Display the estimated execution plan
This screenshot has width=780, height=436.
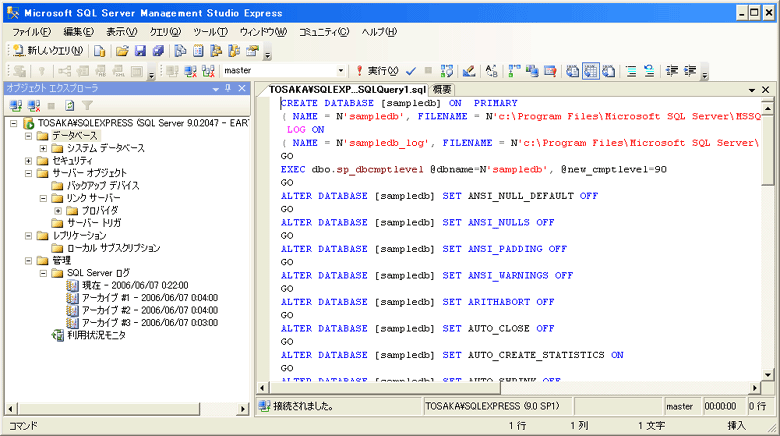(446, 71)
